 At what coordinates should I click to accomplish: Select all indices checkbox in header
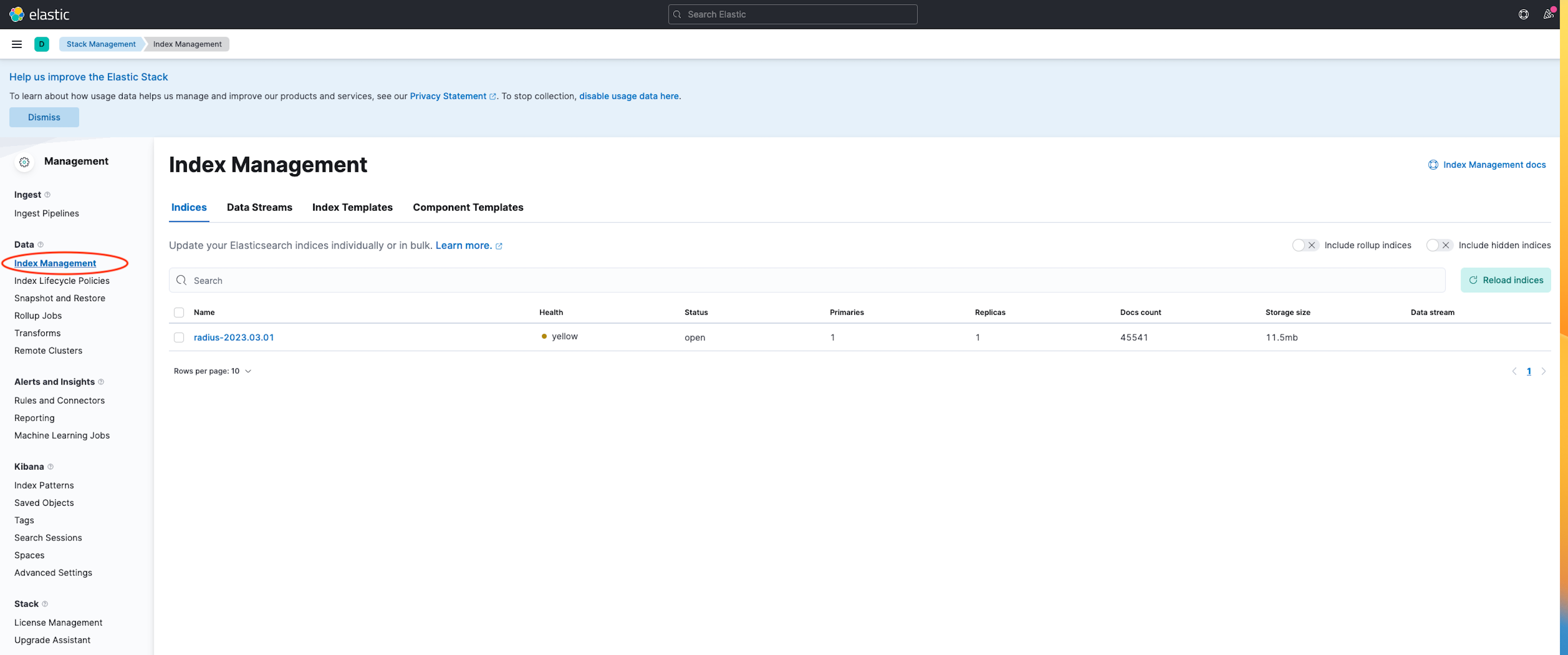(179, 312)
